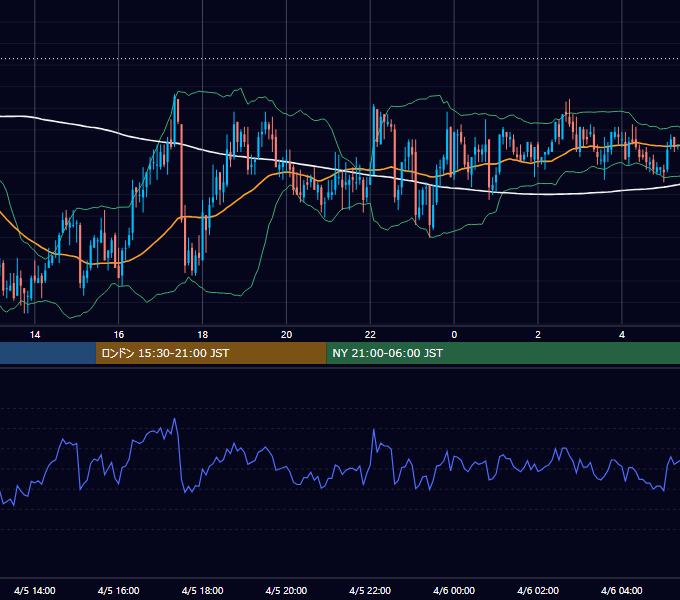Click the 4/5 14:00 date label
The width and height of the screenshot is (680, 600).
35,590
